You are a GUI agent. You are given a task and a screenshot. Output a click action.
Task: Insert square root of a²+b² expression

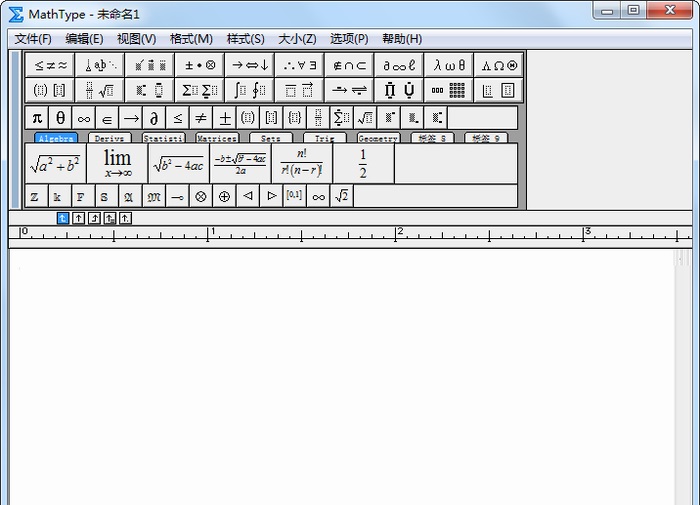[x=55, y=163]
